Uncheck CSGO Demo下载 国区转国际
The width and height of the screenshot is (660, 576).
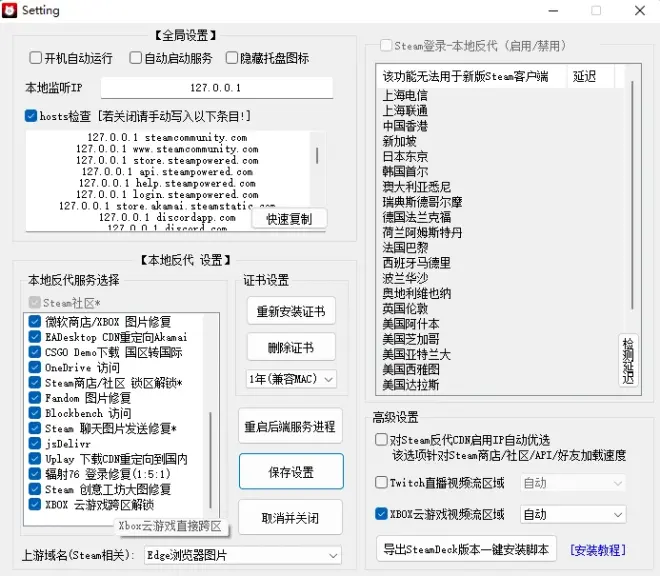pyautogui.click(x=35, y=352)
